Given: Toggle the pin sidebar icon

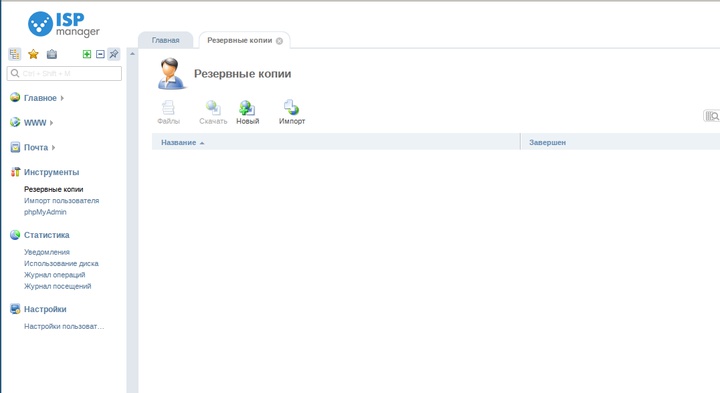Looking at the screenshot, I should click(113, 54).
